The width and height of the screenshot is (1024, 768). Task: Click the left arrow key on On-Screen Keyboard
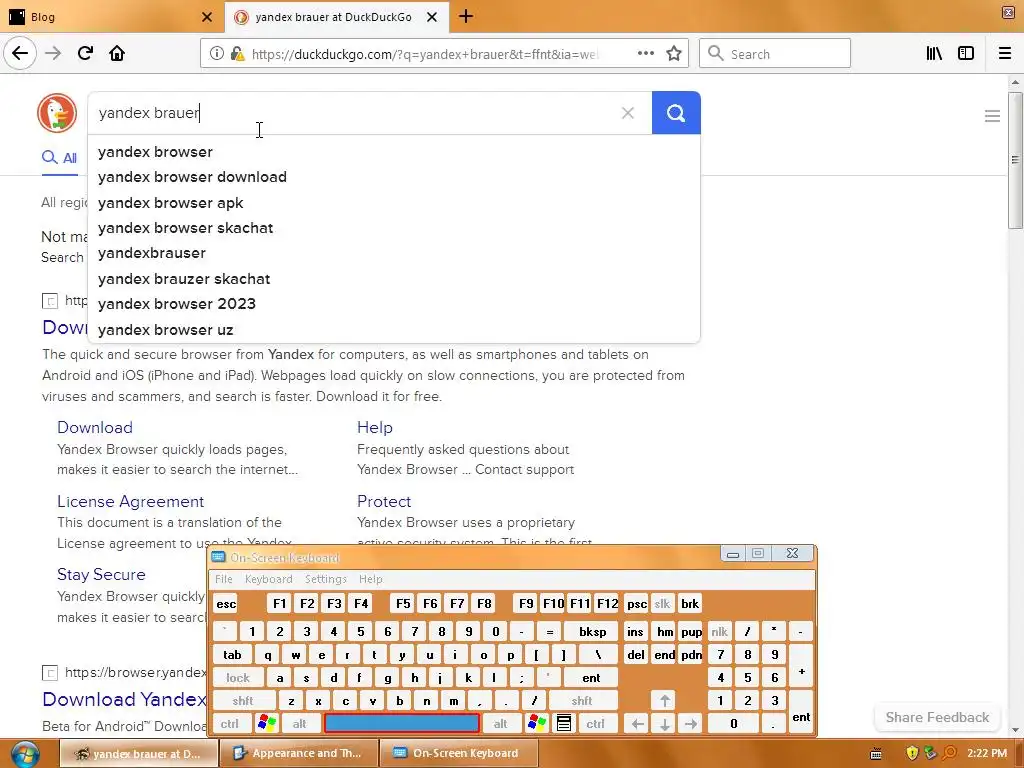click(637, 723)
